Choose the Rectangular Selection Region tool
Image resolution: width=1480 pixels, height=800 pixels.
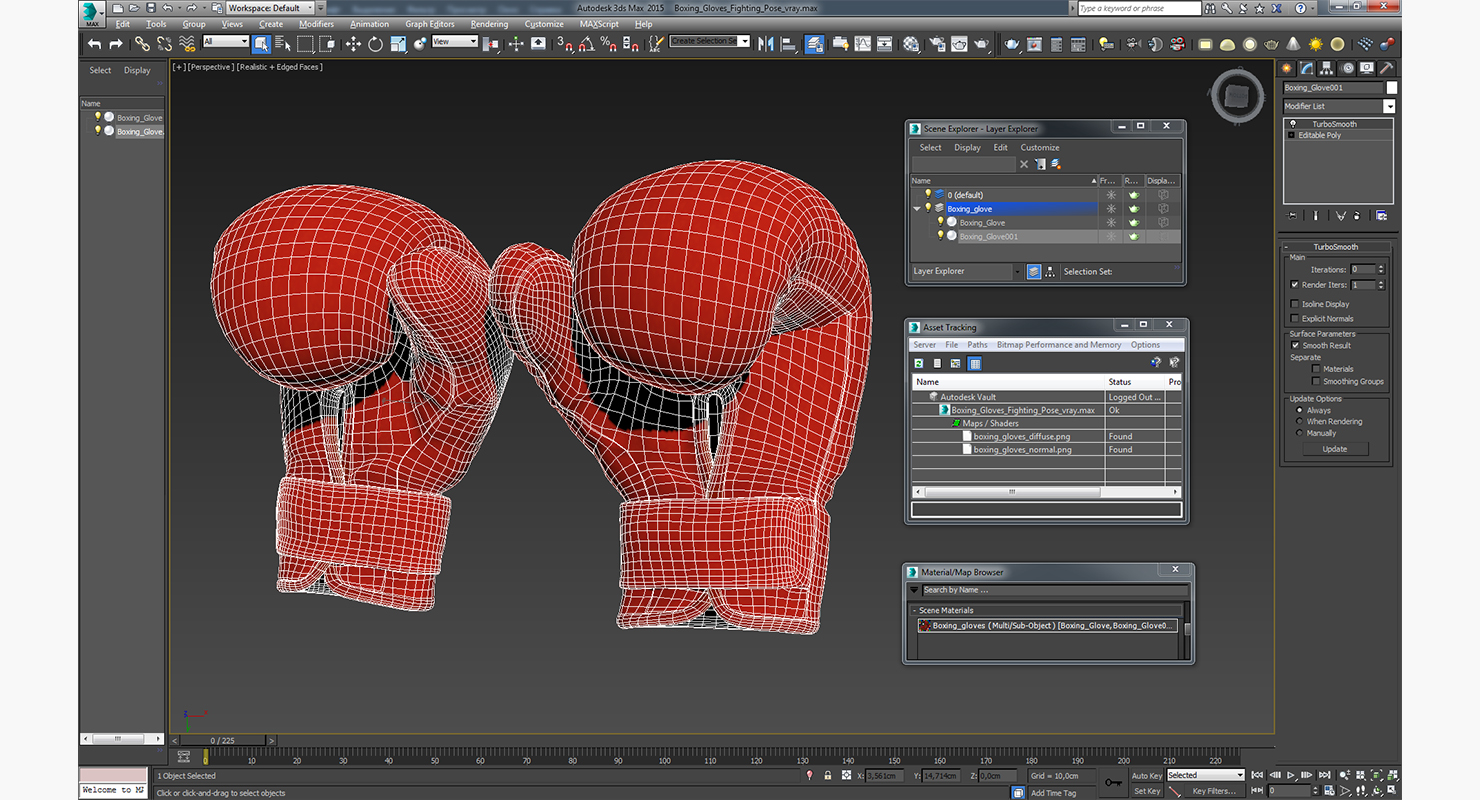[305, 44]
